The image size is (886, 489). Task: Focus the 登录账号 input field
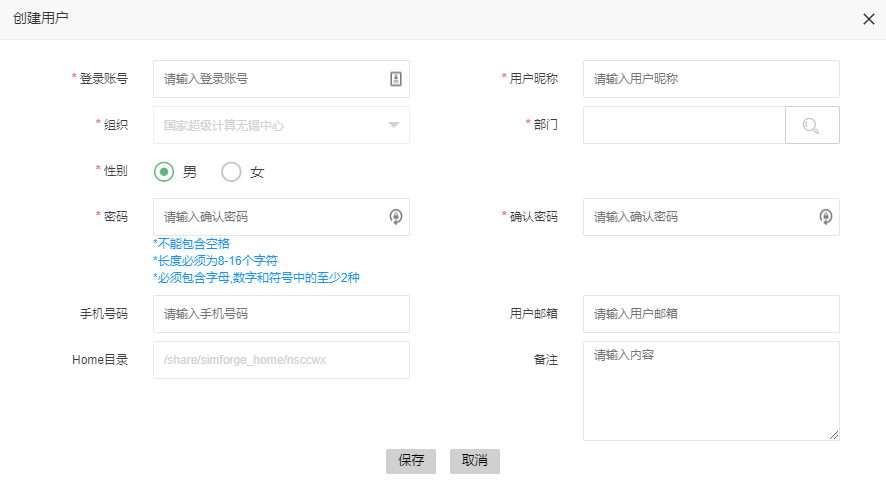[281, 79]
